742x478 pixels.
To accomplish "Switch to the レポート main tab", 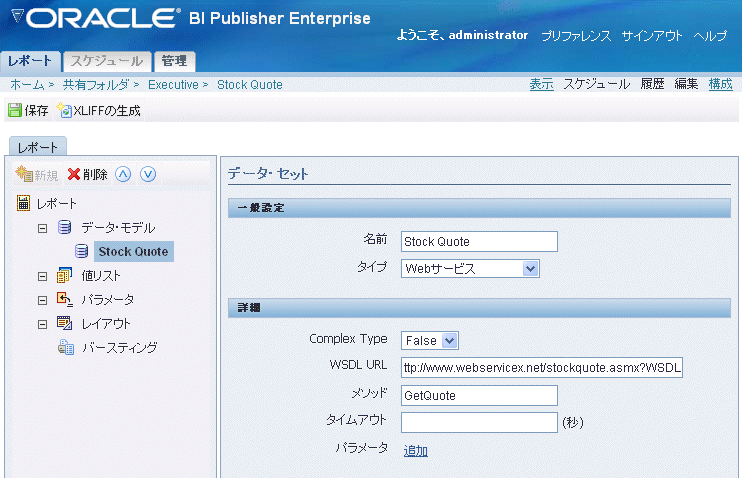I will (x=30, y=62).
